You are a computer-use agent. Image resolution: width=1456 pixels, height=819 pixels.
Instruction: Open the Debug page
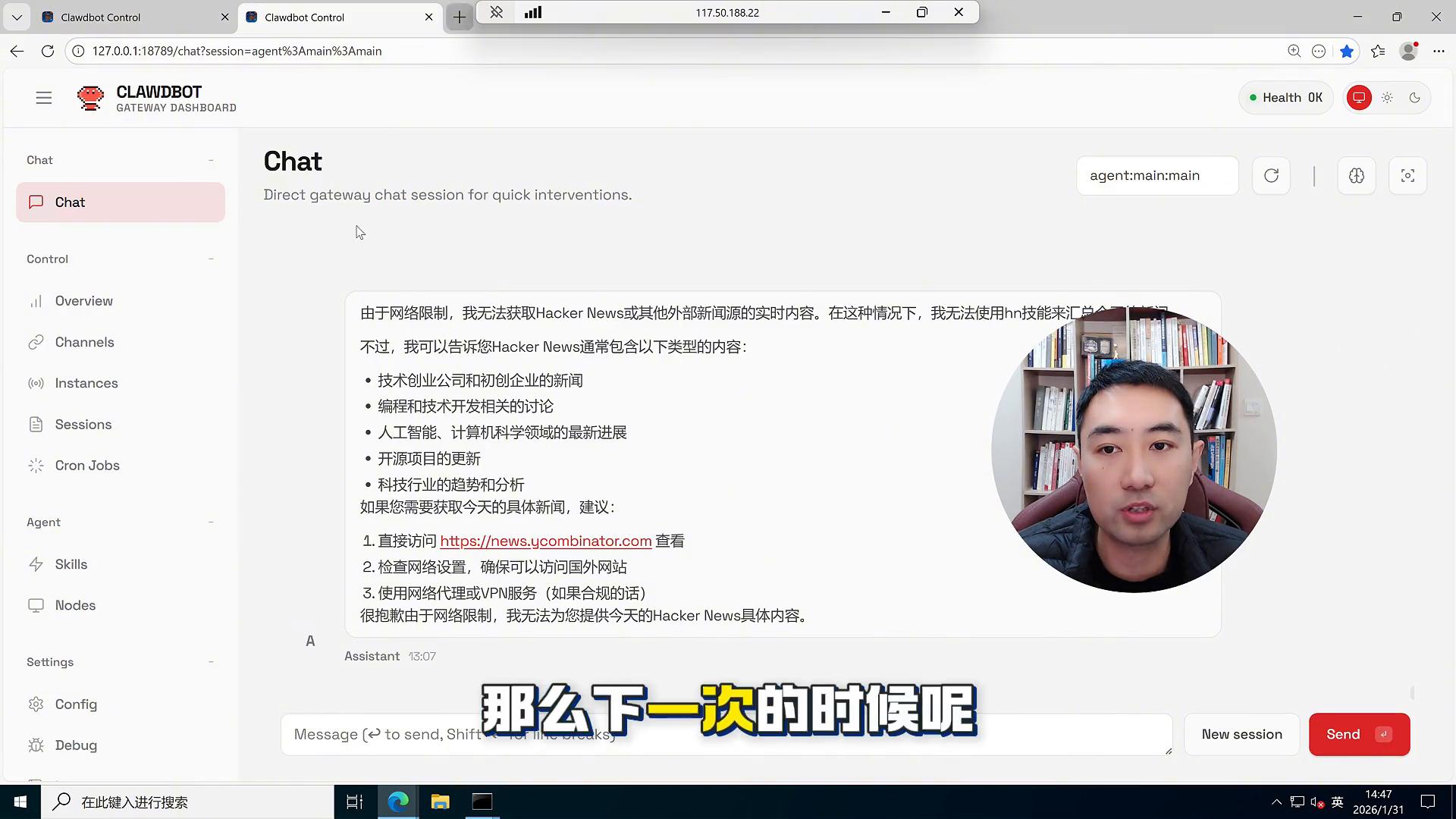coord(76,745)
